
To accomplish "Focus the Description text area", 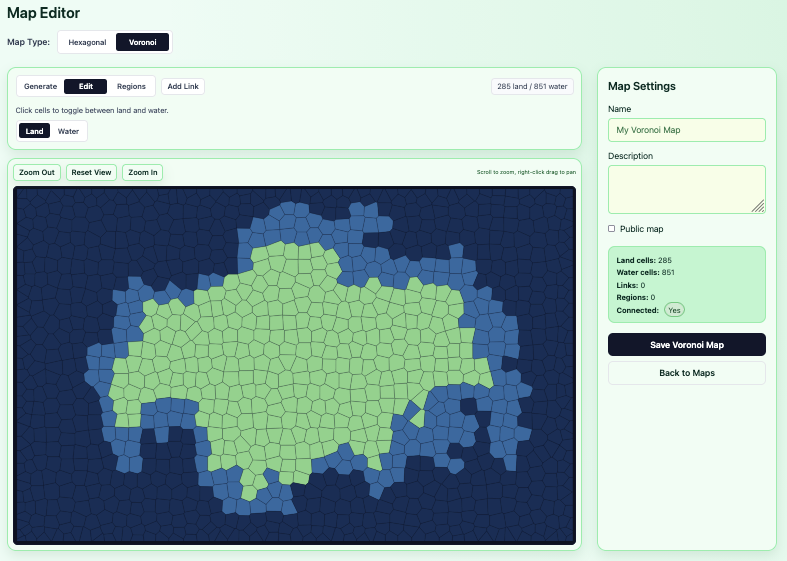I will [x=687, y=189].
